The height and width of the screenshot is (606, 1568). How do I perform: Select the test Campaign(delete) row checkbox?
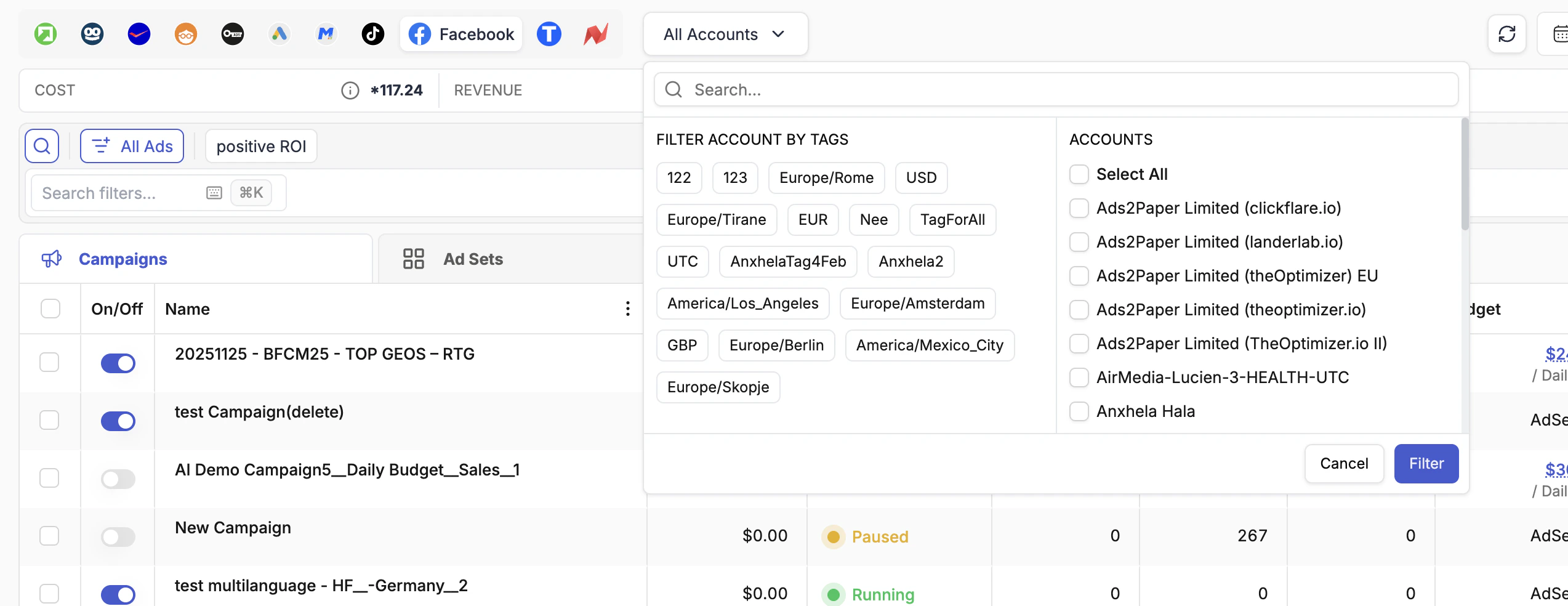[49, 420]
